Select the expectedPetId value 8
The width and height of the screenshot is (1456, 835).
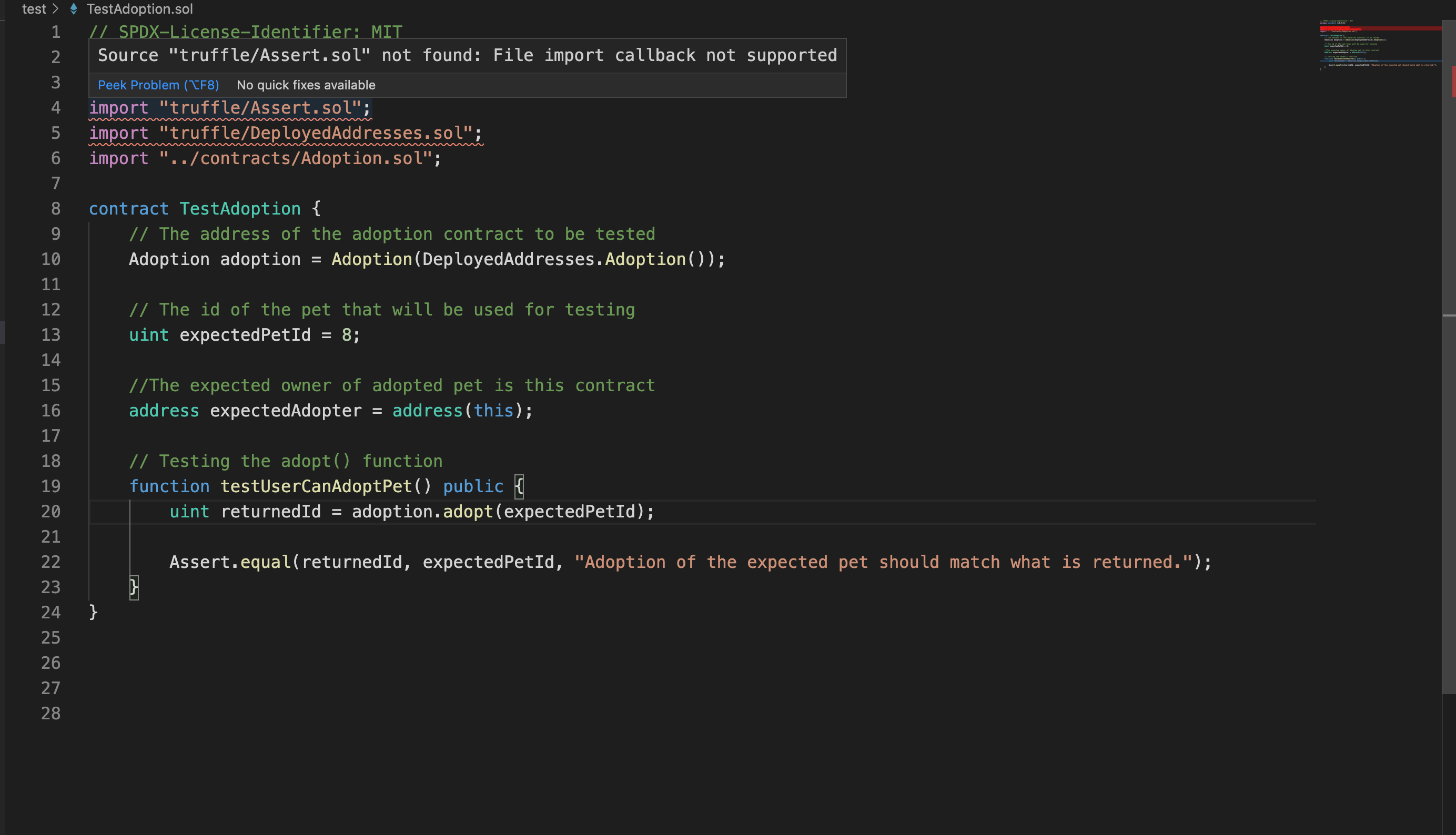[347, 334]
